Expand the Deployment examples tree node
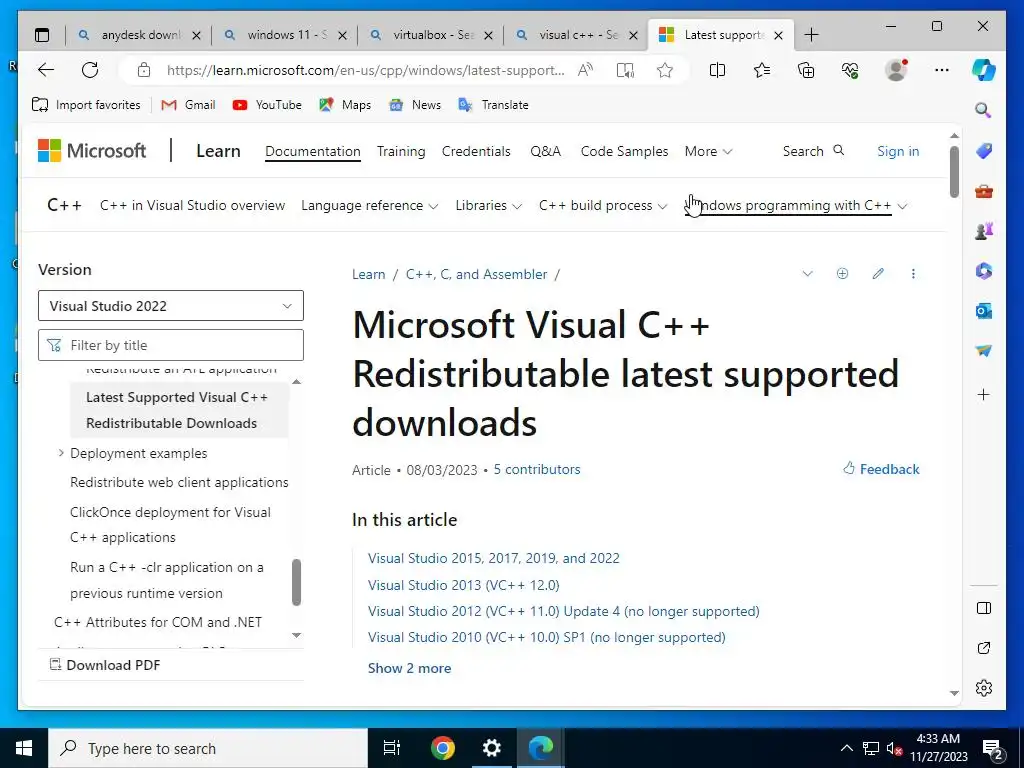Viewport: 1024px width, 768px height. click(61, 453)
